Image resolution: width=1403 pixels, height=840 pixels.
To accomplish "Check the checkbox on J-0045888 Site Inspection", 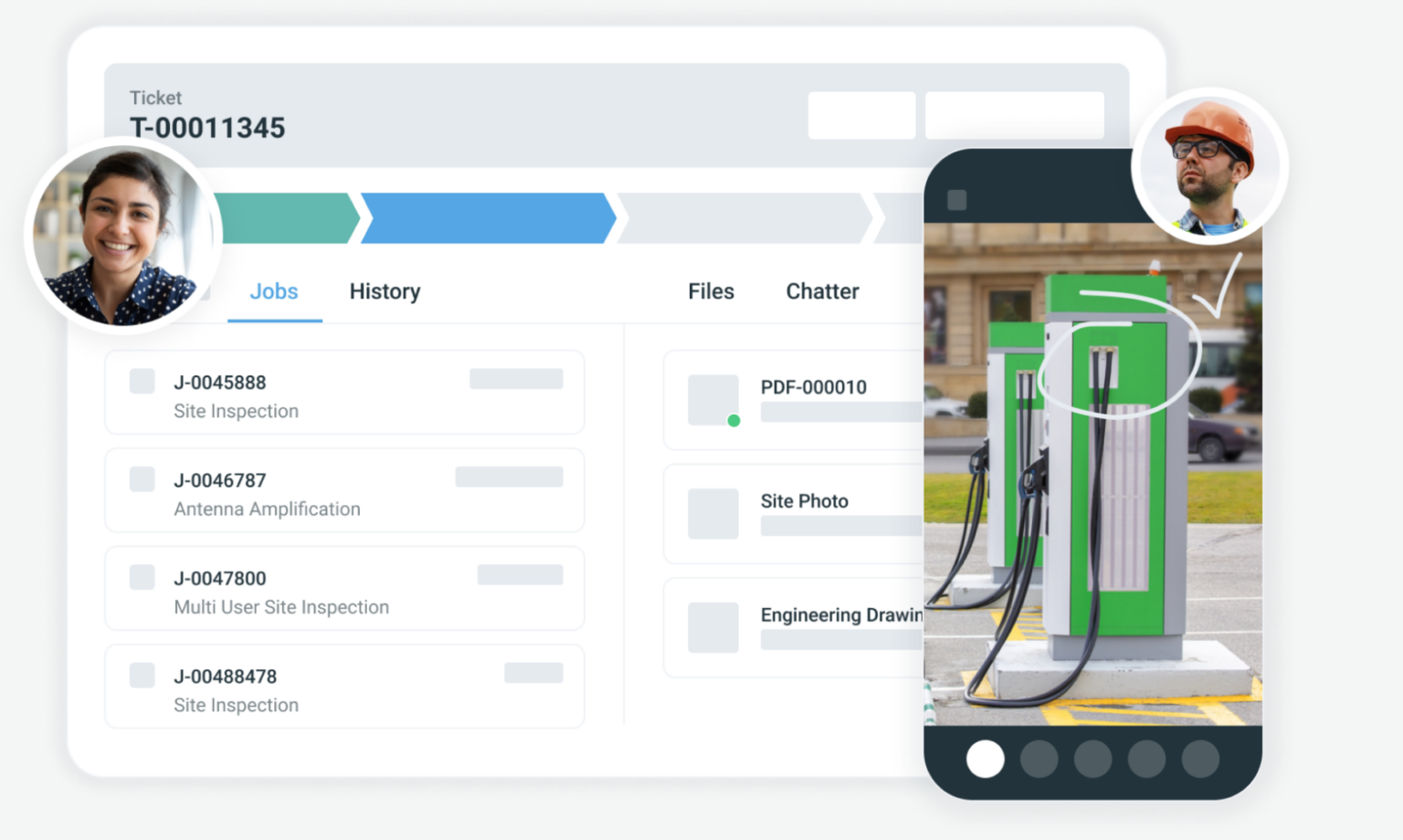I will click(x=141, y=381).
